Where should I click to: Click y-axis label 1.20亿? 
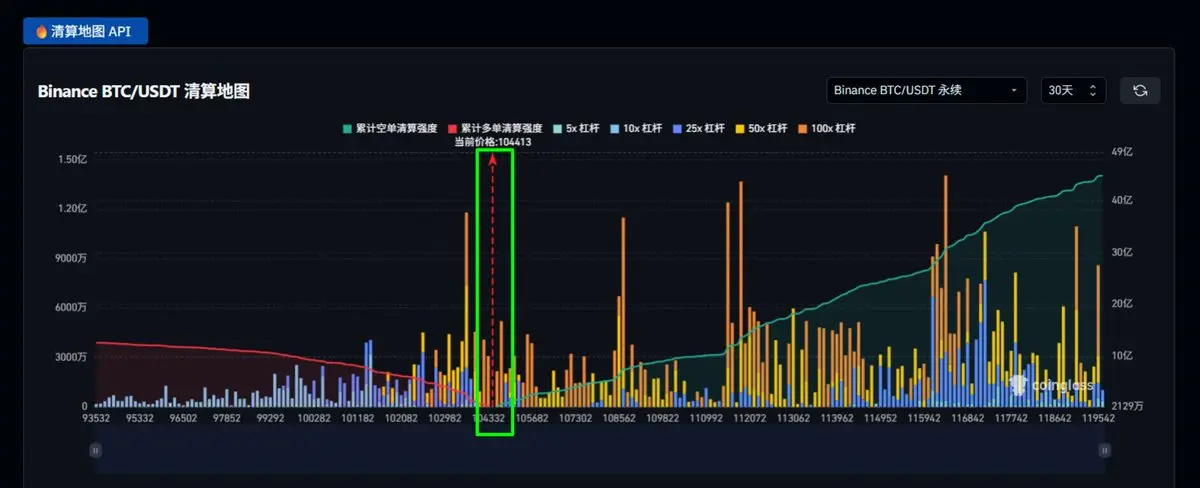click(x=73, y=208)
